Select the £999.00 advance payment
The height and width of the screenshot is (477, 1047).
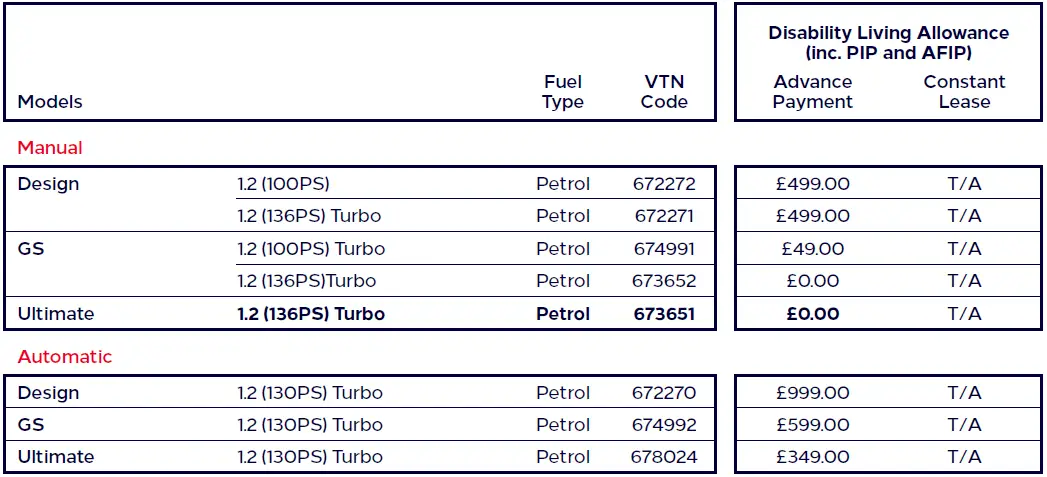coord(813,393)
